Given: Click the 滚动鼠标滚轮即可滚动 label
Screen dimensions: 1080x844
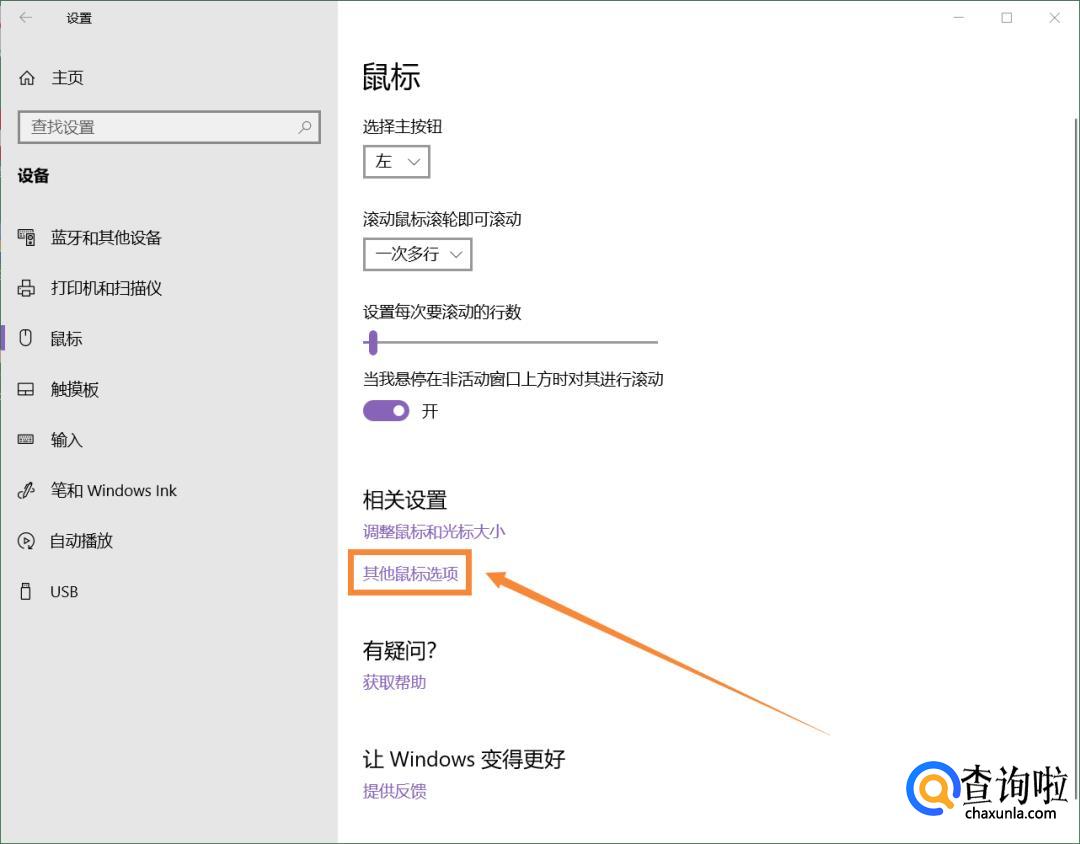Looking at the screenshot, I should pyautogui.click(x=442, y=219).
